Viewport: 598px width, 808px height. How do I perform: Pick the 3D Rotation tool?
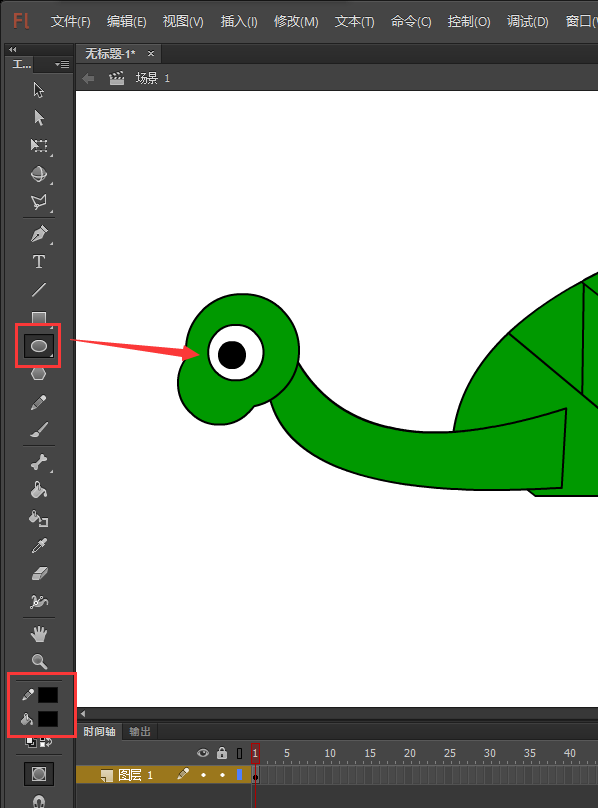[x=39, y=174]
